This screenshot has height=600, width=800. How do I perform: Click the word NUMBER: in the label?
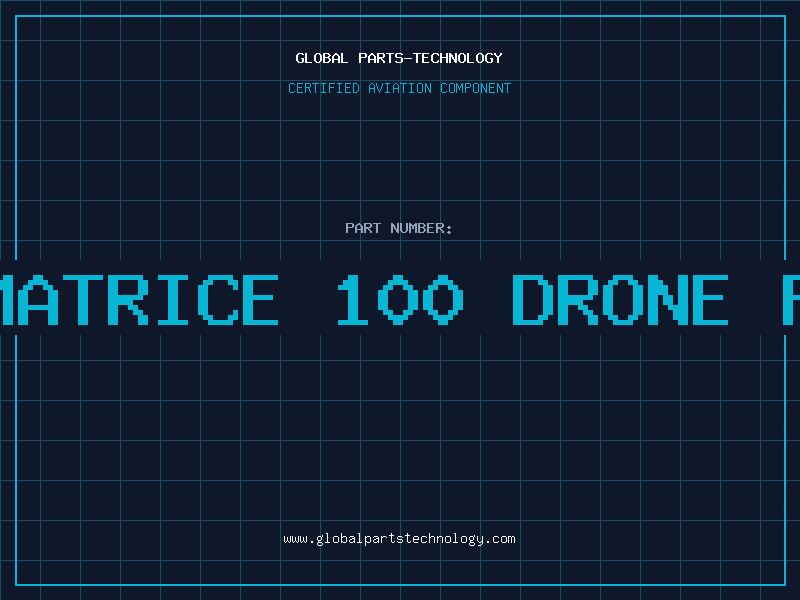(x=421, y=228)
